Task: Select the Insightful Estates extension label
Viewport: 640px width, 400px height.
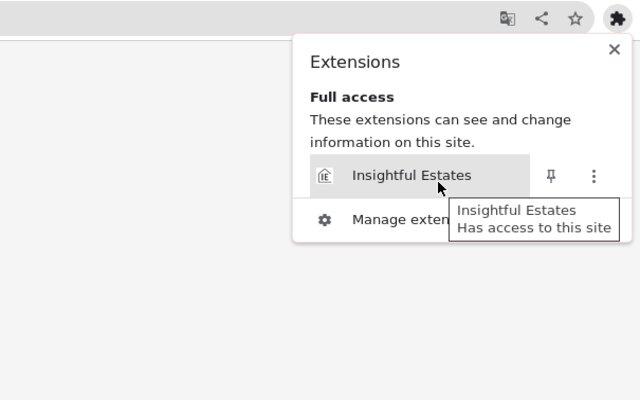Action: tap(411, 176)
